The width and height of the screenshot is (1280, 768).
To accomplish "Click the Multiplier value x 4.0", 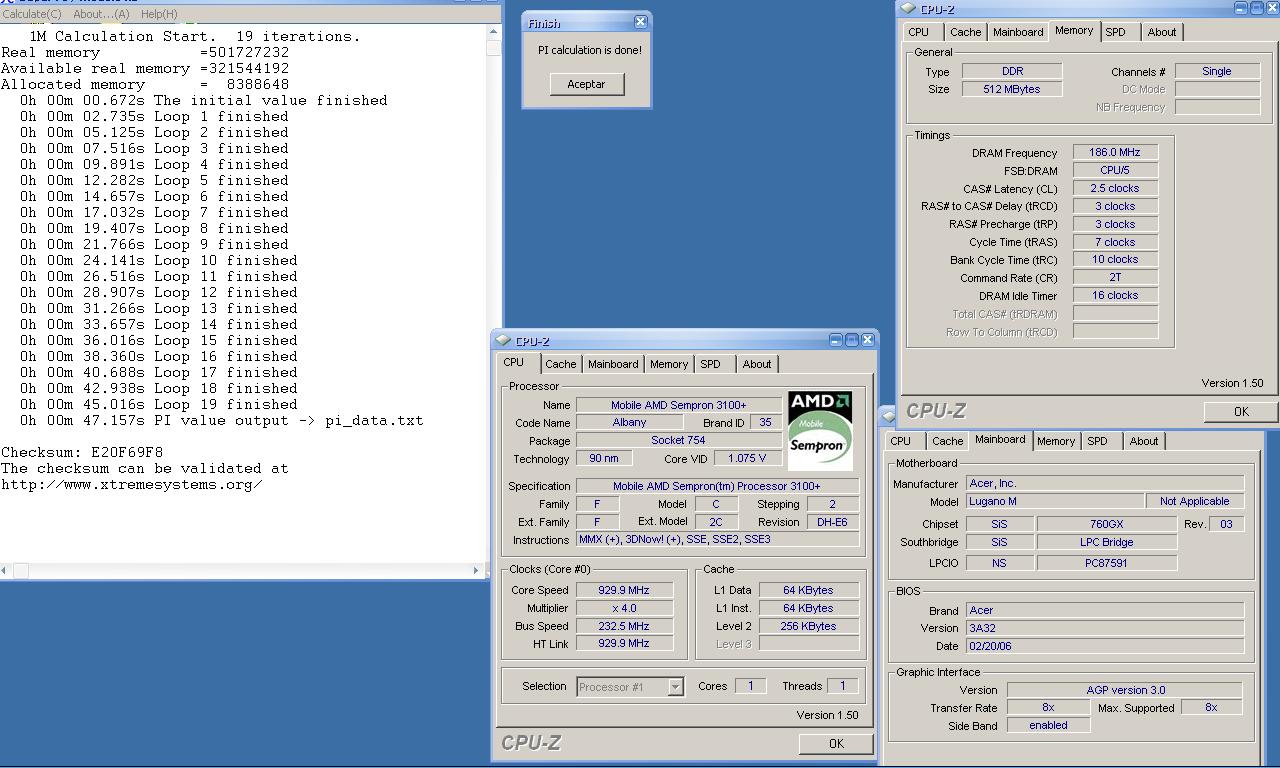I will tap(623, 608).
